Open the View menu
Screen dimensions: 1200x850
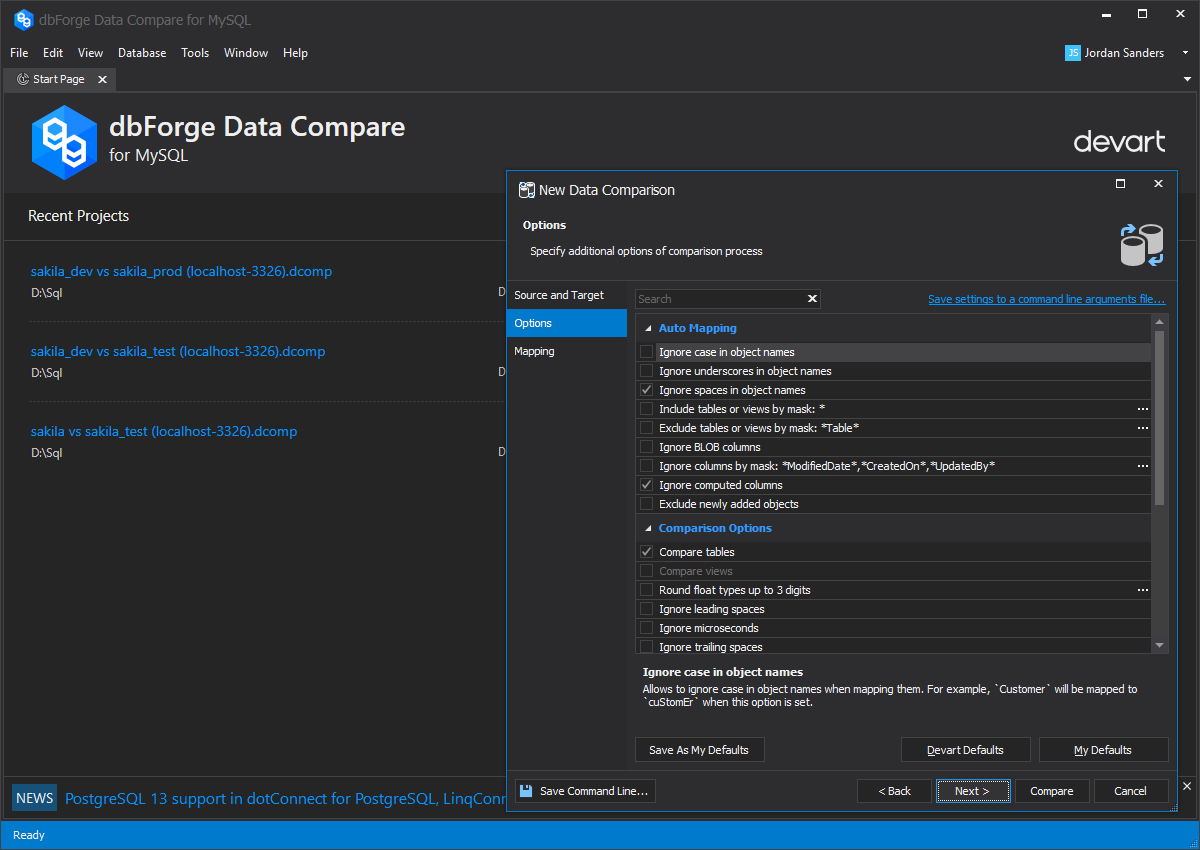click(90, 53)
